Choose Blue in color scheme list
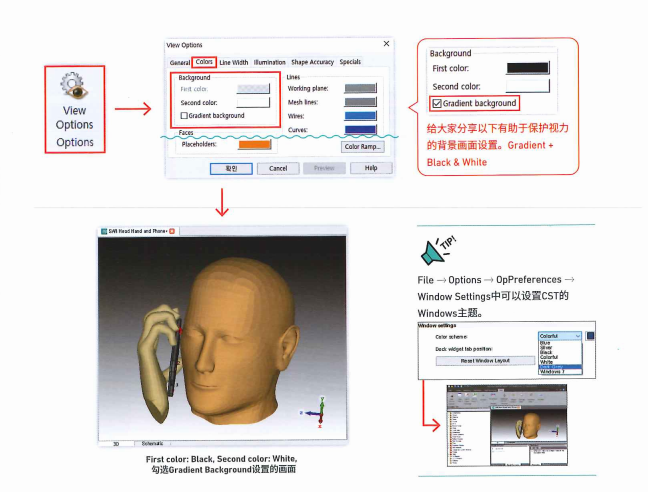This screenshot has height=492, width=648. pyautogui.click(x=545, y=343)
